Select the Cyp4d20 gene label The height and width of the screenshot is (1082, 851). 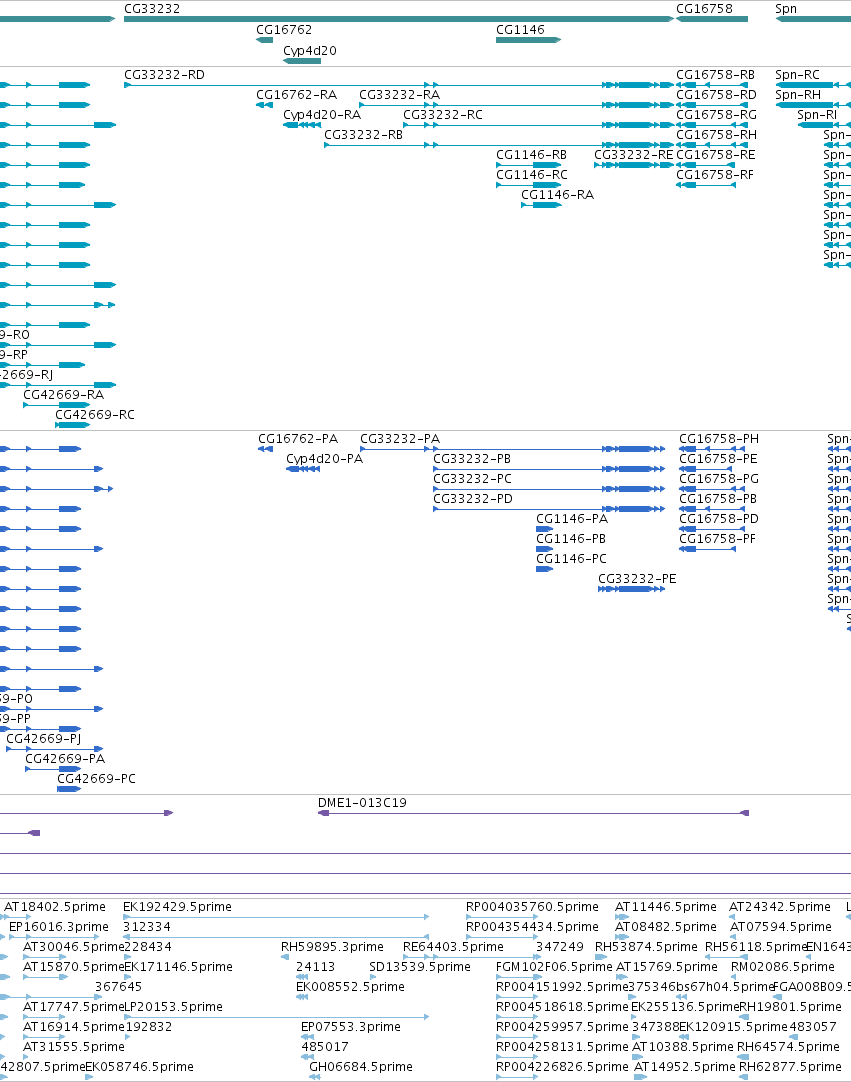click(310, 50)
